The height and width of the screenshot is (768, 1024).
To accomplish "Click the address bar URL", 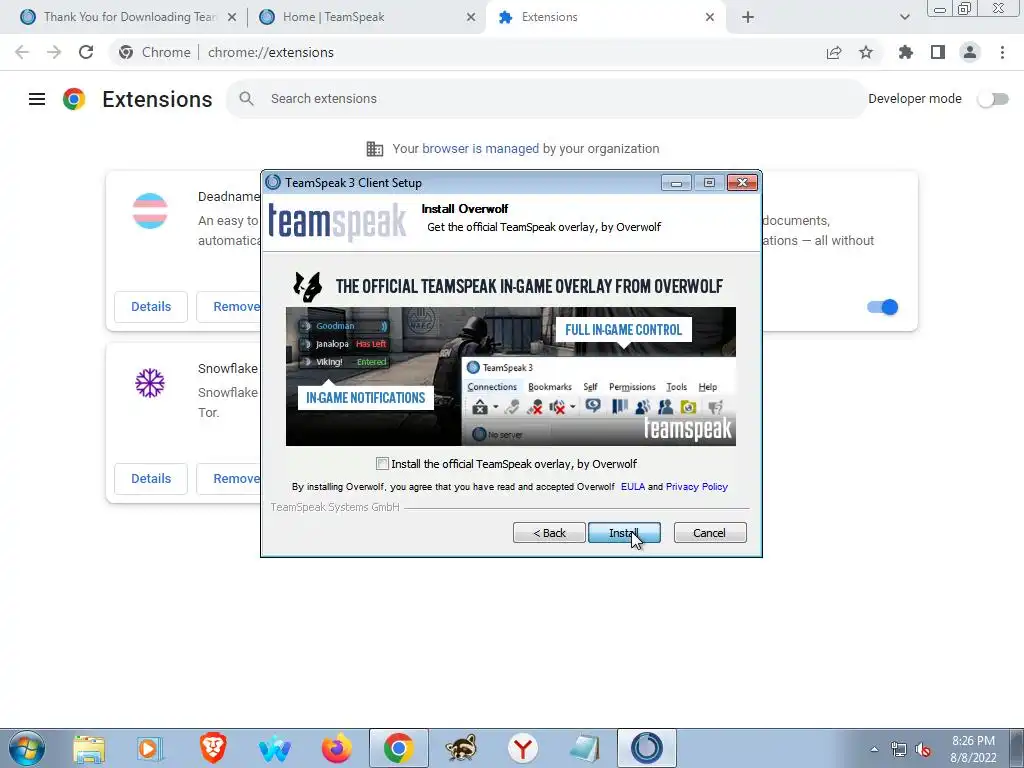I will [x=270, y=52].
